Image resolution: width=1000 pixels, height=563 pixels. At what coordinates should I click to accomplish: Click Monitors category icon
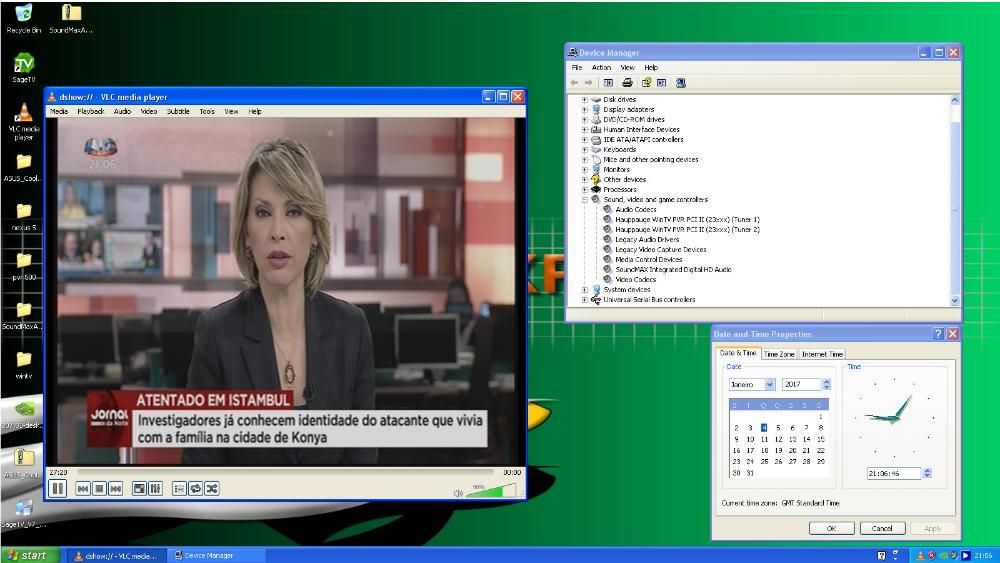click(596, 170)
